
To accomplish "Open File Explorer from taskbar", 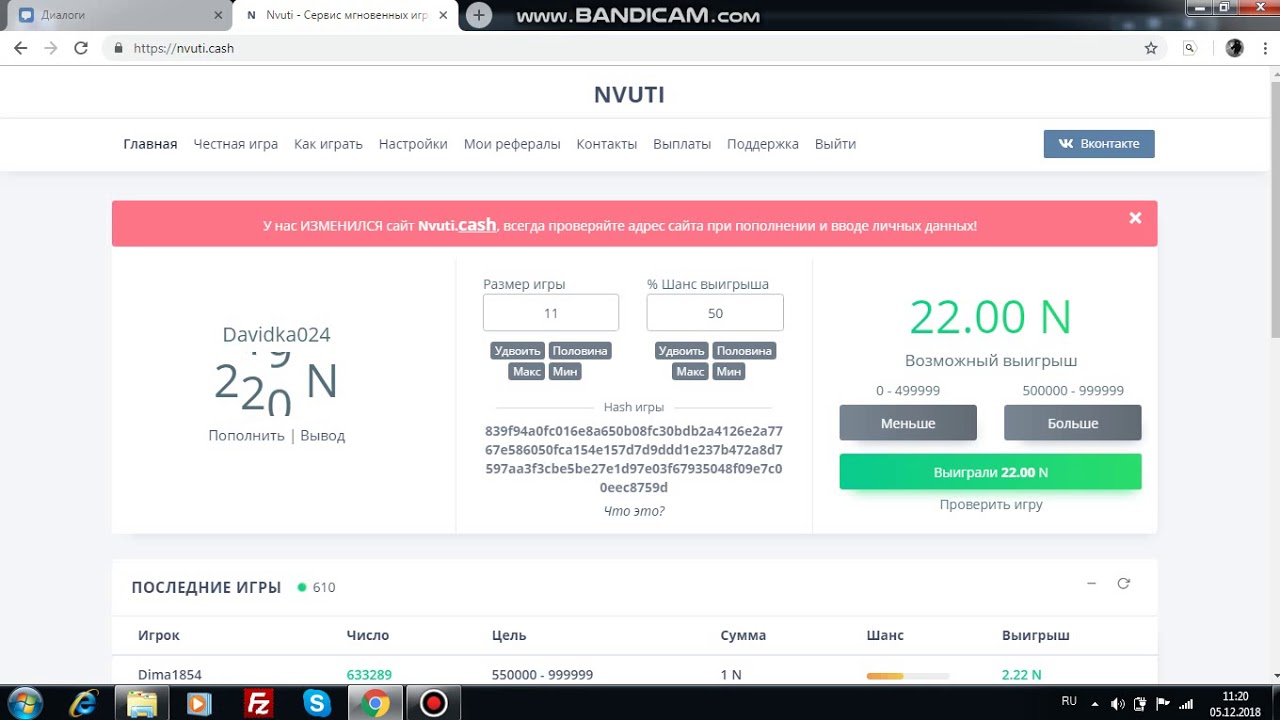I will pos(142,703).
